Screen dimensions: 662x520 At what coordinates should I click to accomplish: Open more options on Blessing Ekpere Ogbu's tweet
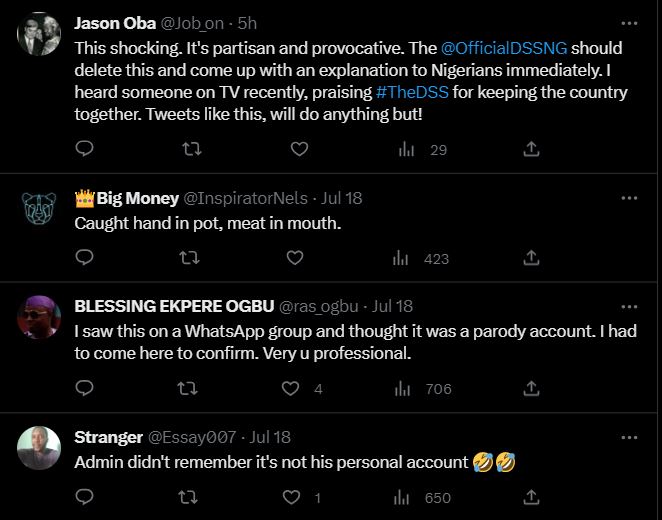click(x=628, y=306)
